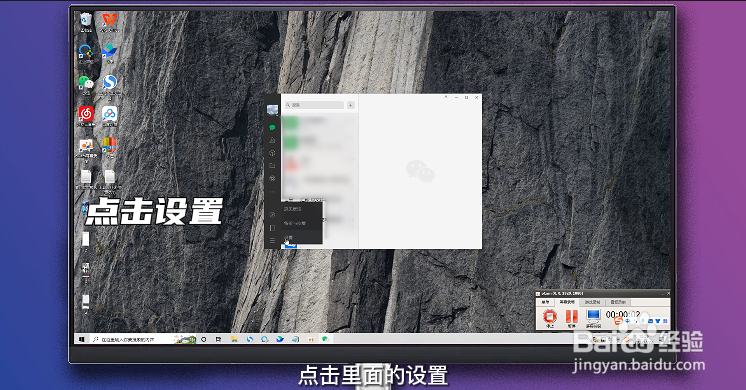Open the WeChat contacts icon
The height and width of the screenshot is (390, 746).
tap(272, 140)
